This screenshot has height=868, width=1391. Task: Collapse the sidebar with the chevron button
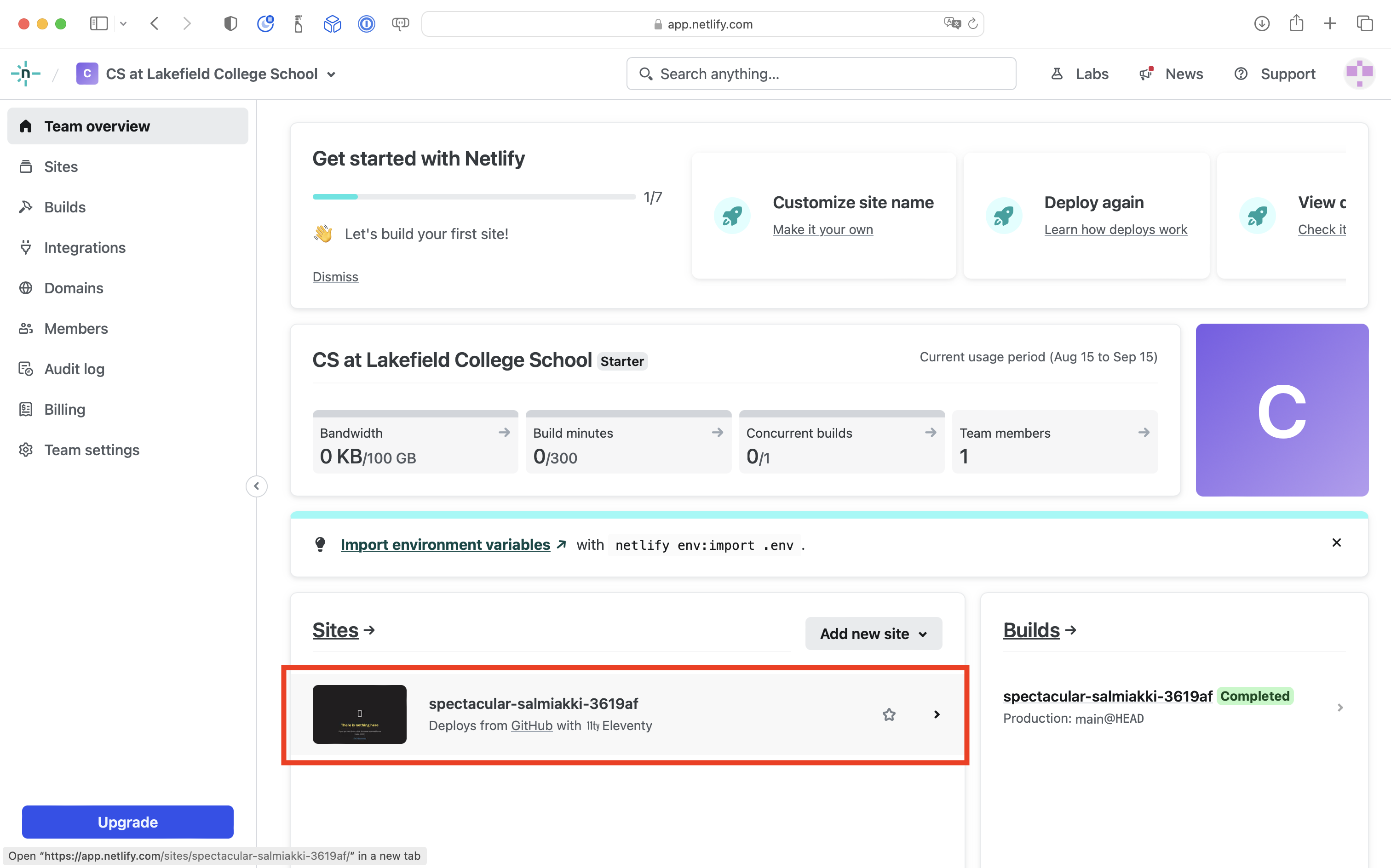tap(256, 486)
